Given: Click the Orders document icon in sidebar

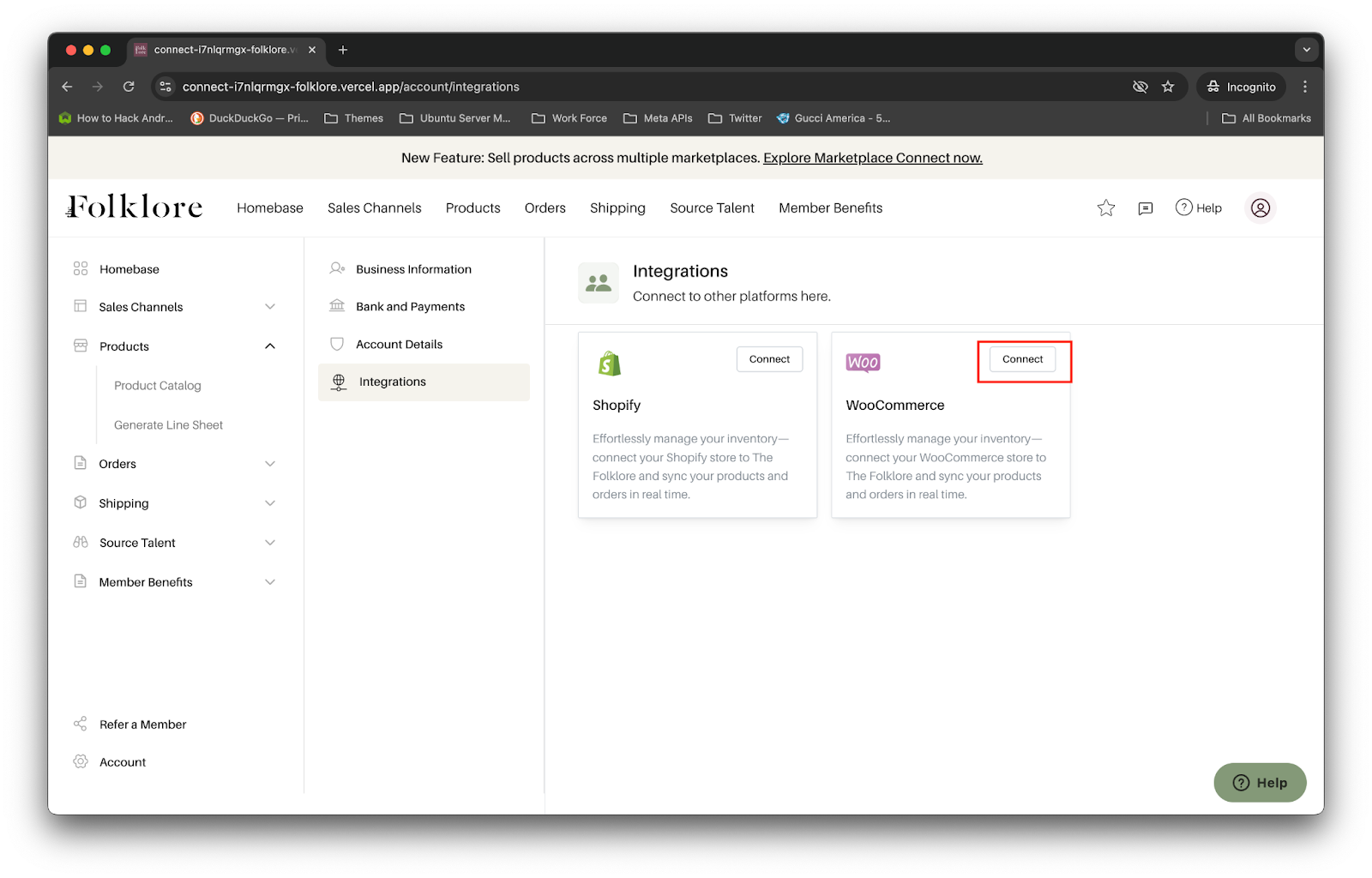Looking at the screenshot, I should pos(81,463).
